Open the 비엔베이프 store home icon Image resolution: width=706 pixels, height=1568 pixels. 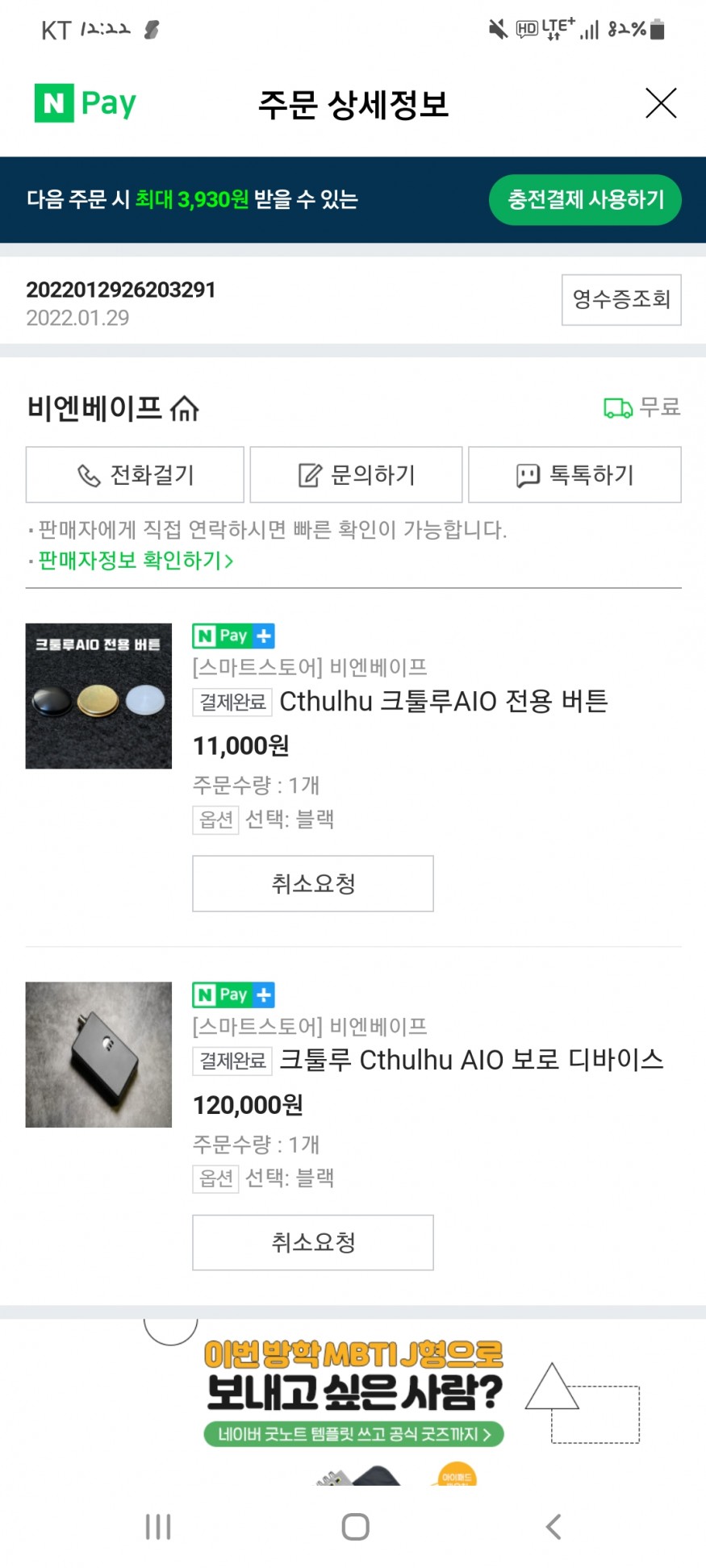185,409
